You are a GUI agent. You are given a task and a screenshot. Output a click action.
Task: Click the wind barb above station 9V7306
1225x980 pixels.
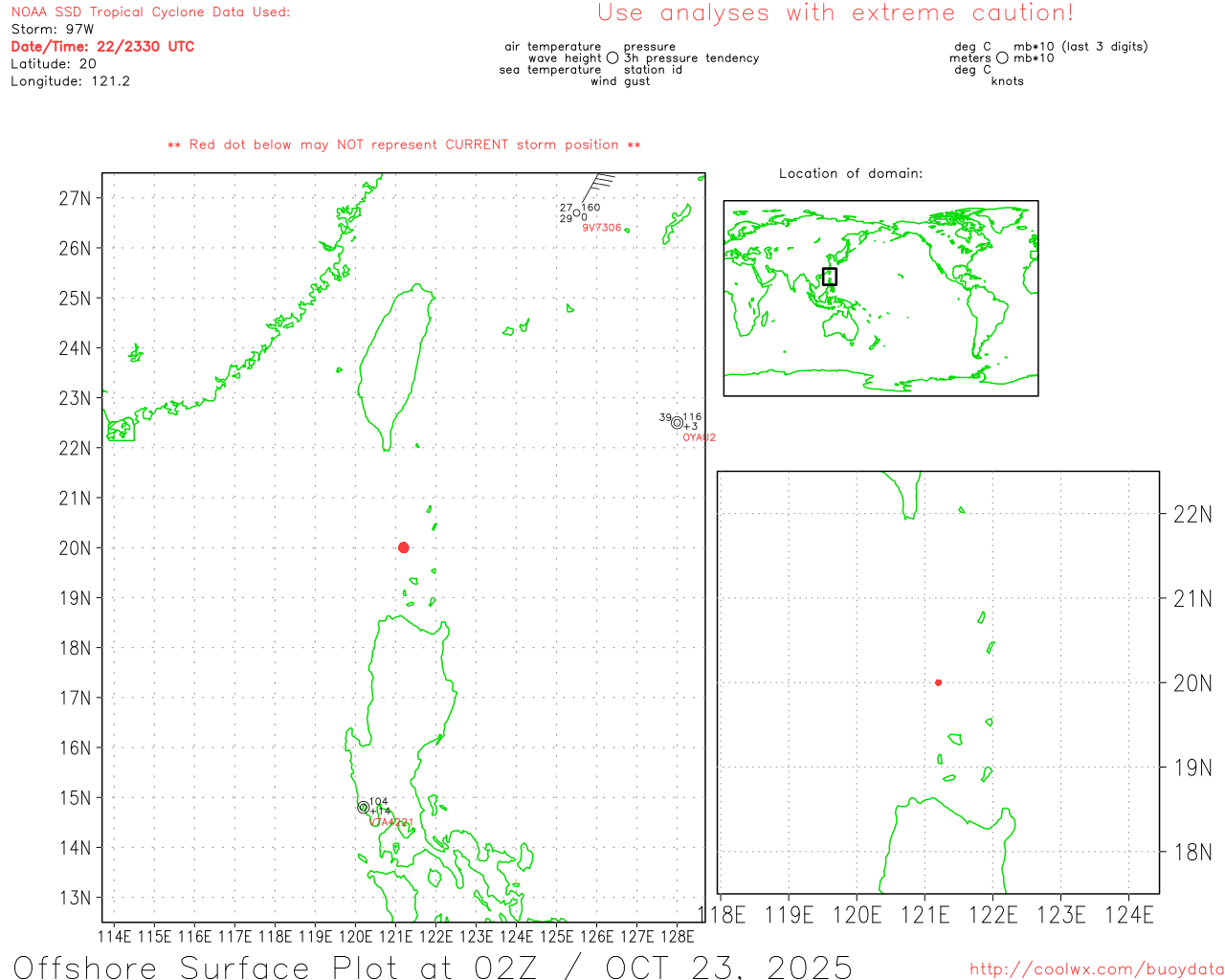(597, 186)
